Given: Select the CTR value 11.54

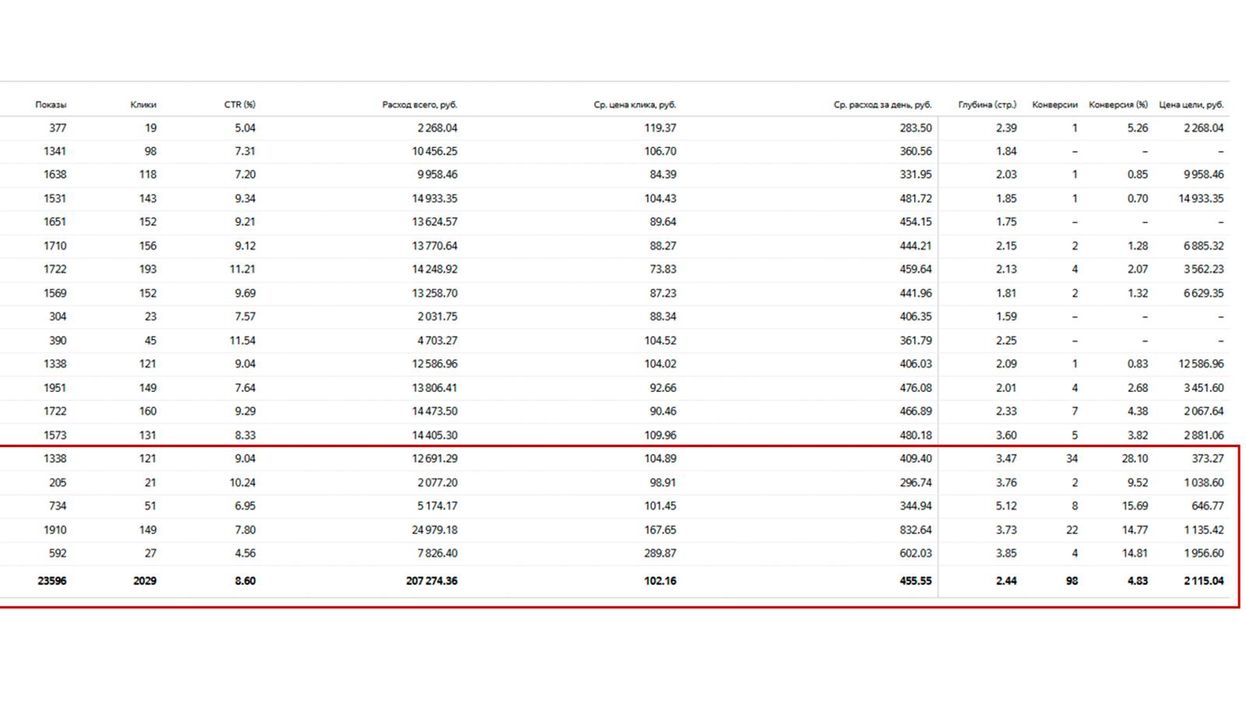Looking at the screenshot, I should [x=241, y=341].
